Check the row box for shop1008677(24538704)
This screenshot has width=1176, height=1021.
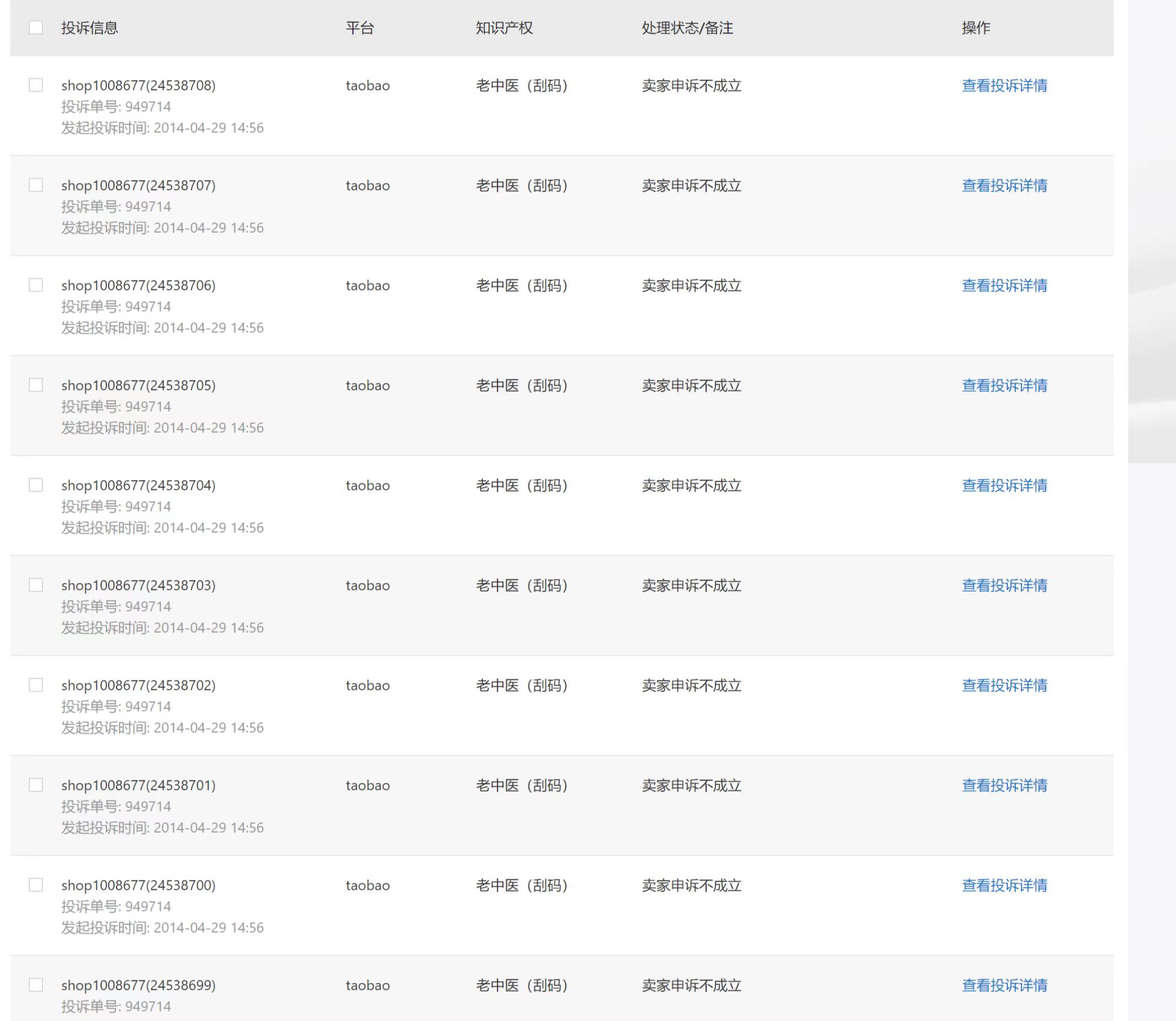point(36,485)
